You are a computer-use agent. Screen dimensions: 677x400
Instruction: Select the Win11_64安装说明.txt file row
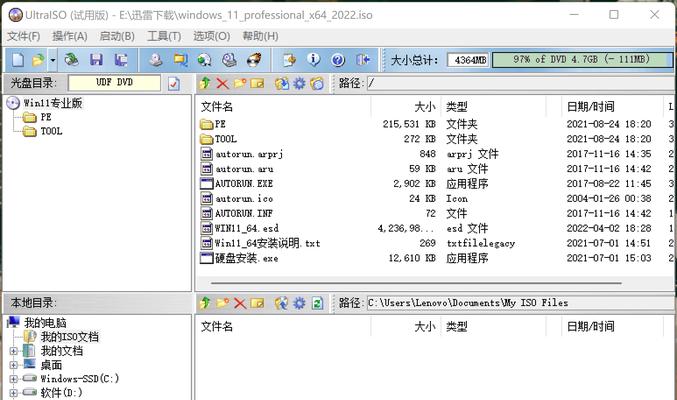tap(436, 243)
